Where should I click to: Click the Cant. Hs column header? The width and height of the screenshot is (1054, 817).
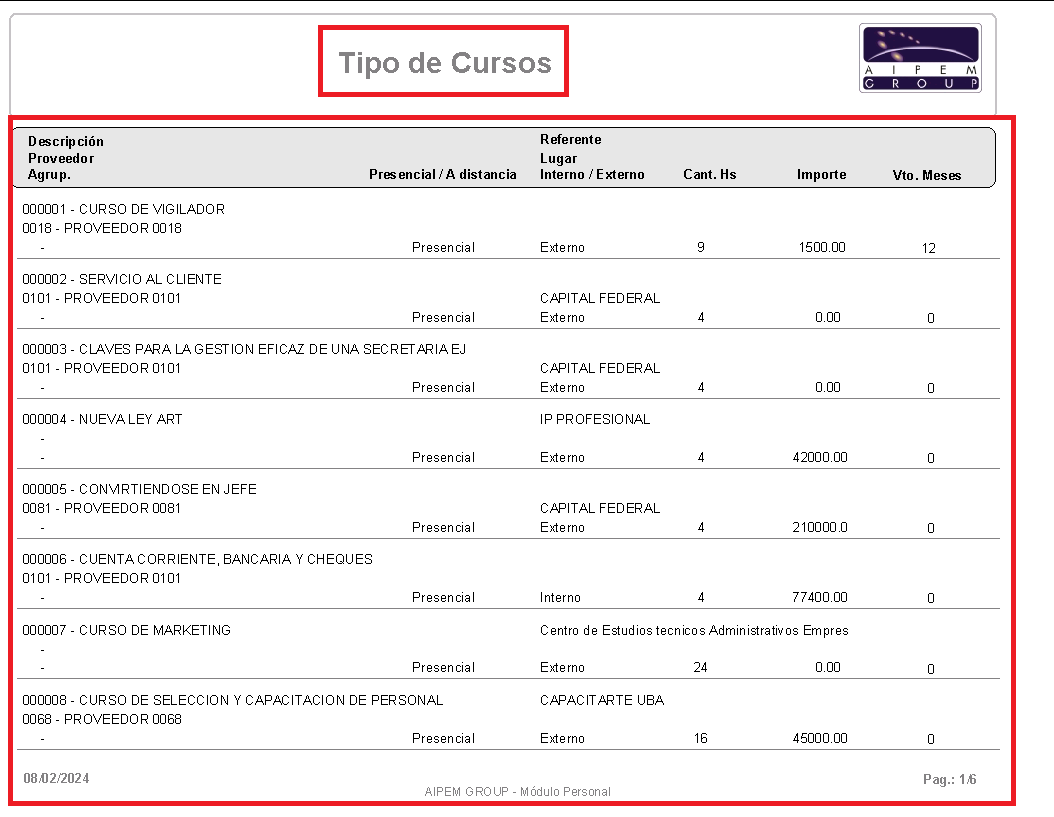coord(710,174)
